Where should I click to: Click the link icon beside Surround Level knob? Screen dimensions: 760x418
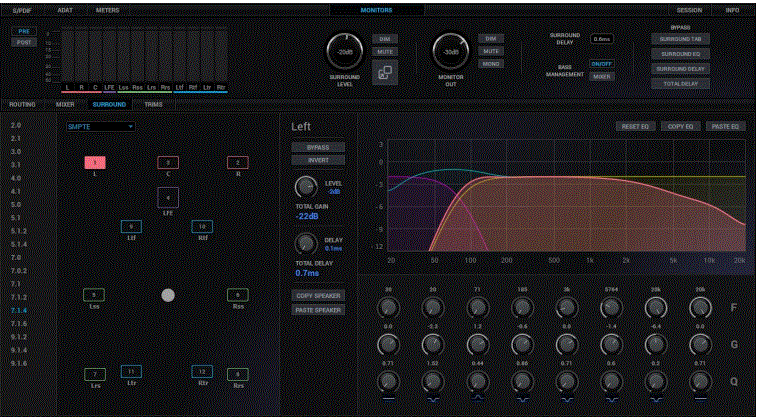(385, 73)
